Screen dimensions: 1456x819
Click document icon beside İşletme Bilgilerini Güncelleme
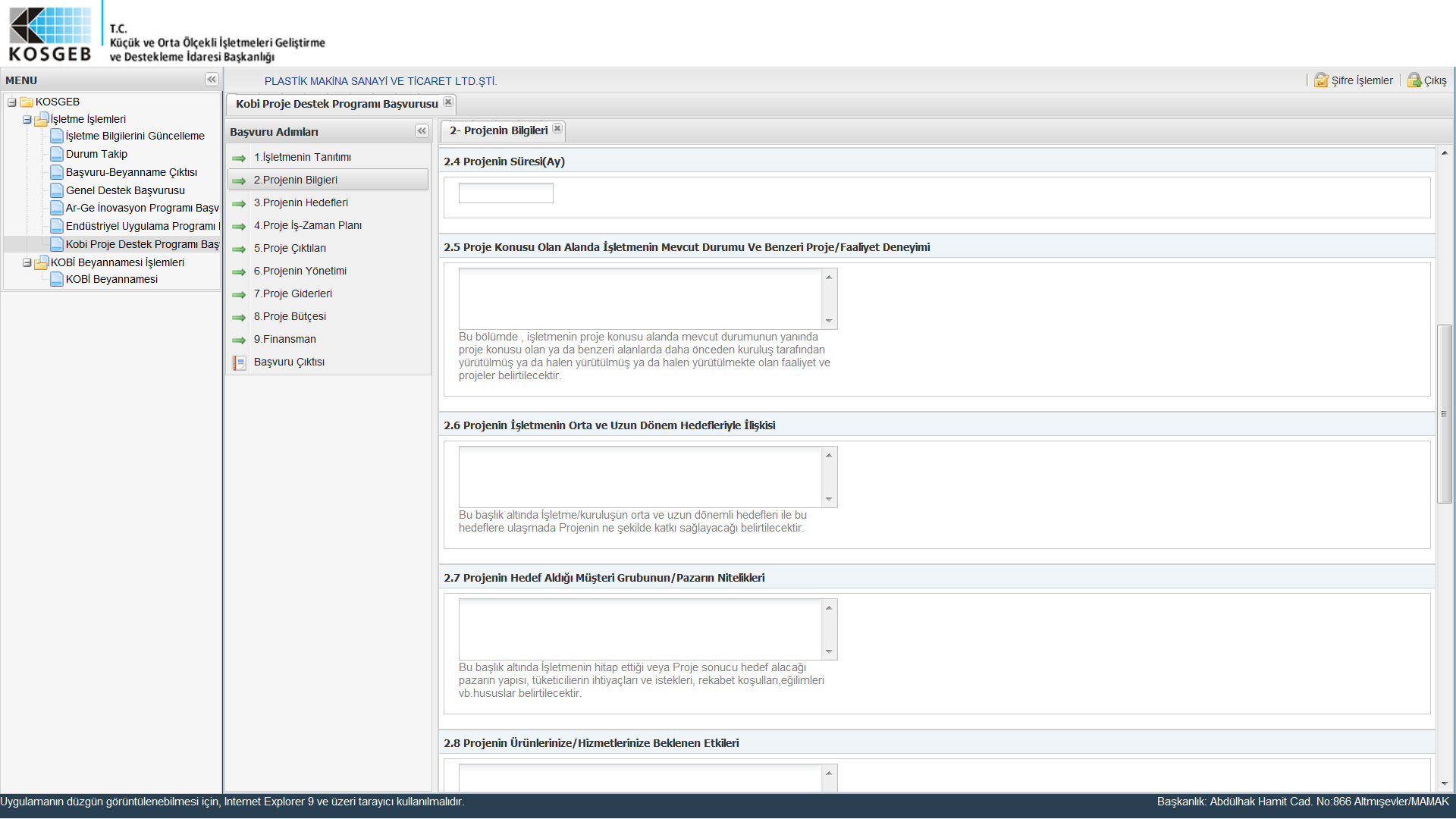pos(57,136)
